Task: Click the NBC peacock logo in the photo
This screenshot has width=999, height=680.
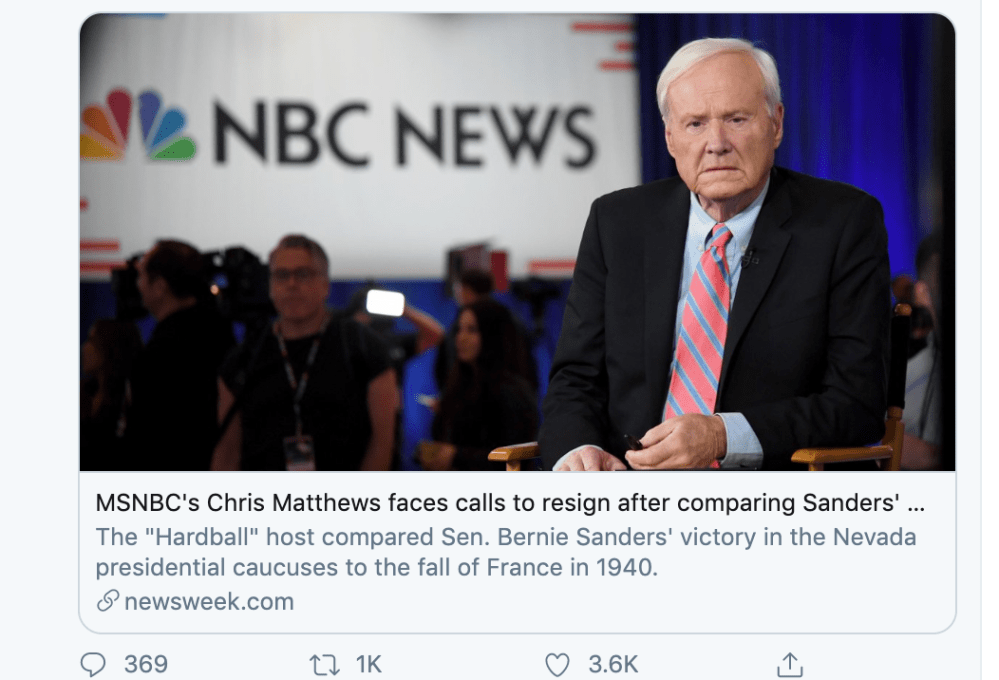Action: pos(137,128)
